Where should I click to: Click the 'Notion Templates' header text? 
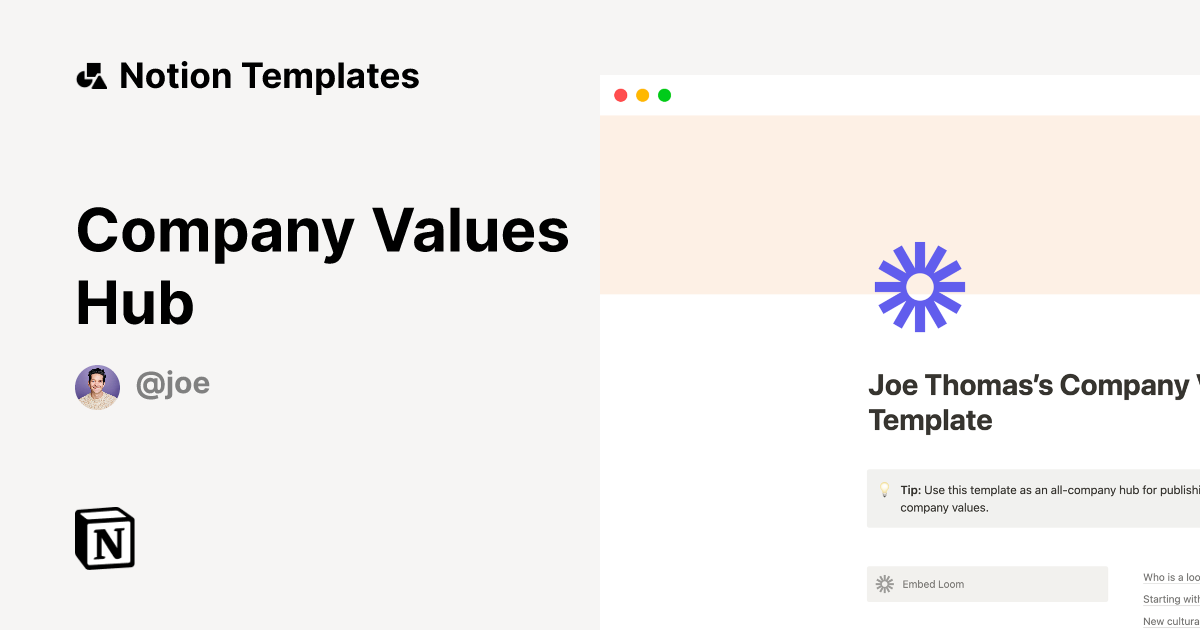tap(270, 75)
